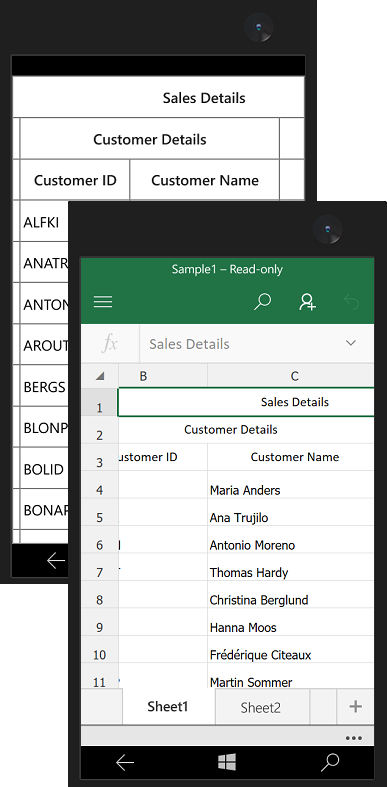The image size is (387, 787).
Task: Tap Customer Details header in rear grid
Action: pos(150,139)
